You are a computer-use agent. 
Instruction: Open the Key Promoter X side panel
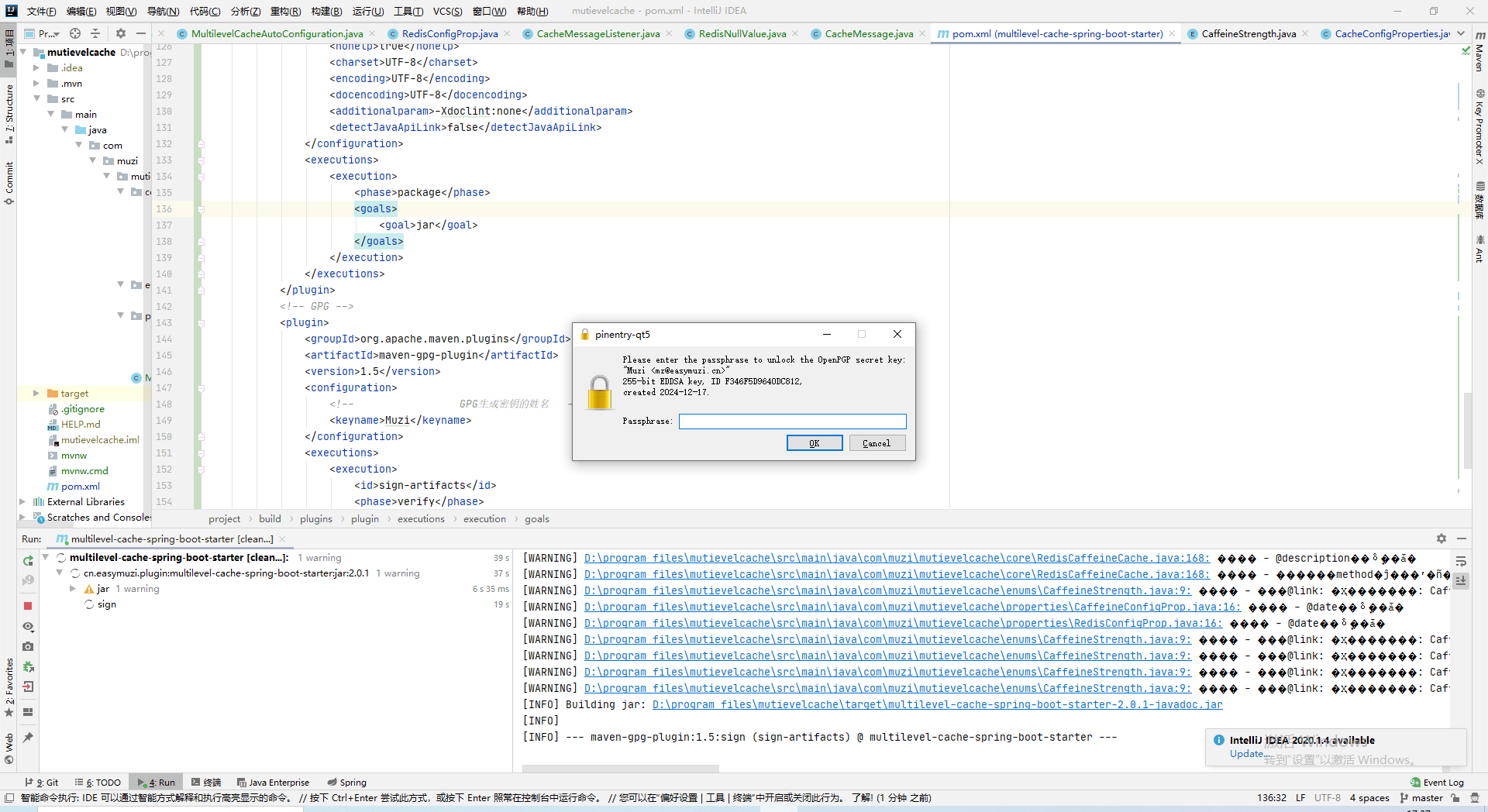coord(1479,127)
